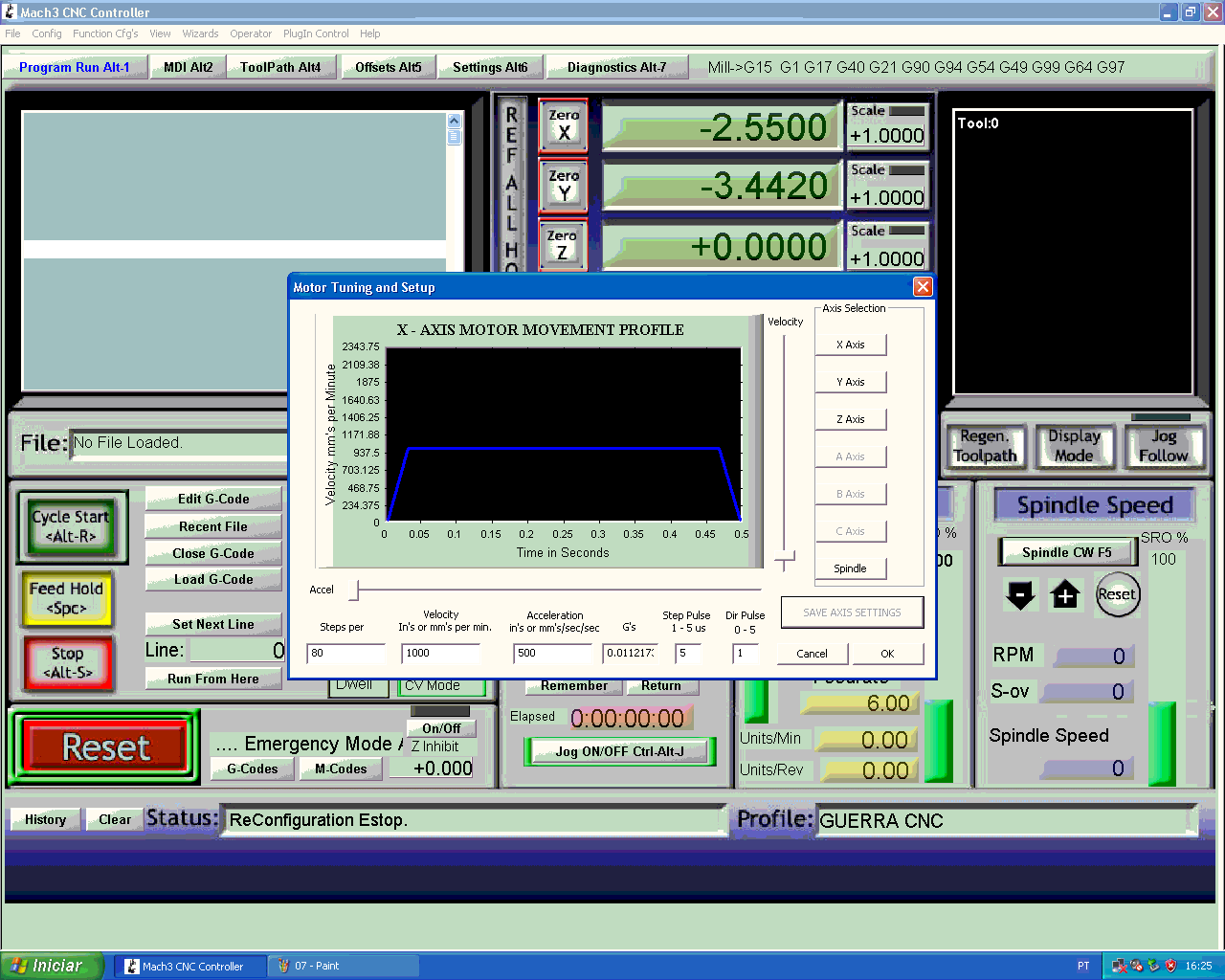Click the Close G-Code button

click(x=213, y=553)
